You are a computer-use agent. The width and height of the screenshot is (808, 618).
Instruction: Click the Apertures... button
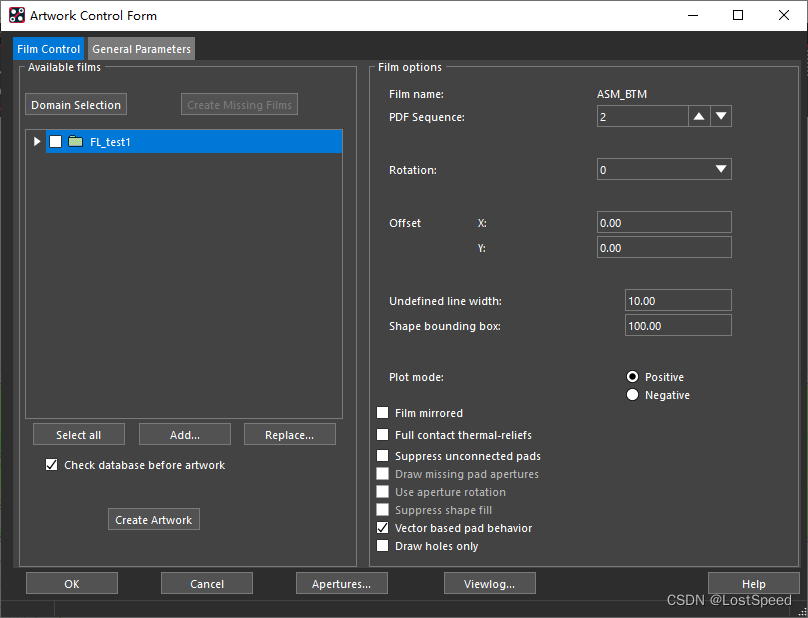coord(342,584)
